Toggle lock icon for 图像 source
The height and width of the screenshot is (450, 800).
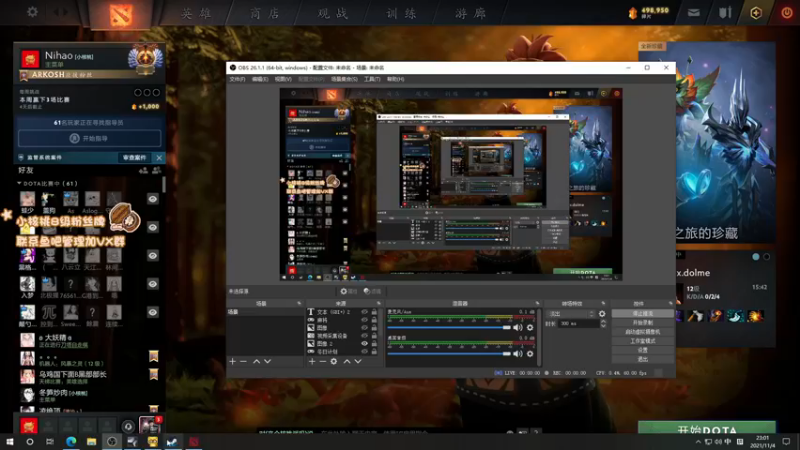pyautogui.click(x=374, y=327)
